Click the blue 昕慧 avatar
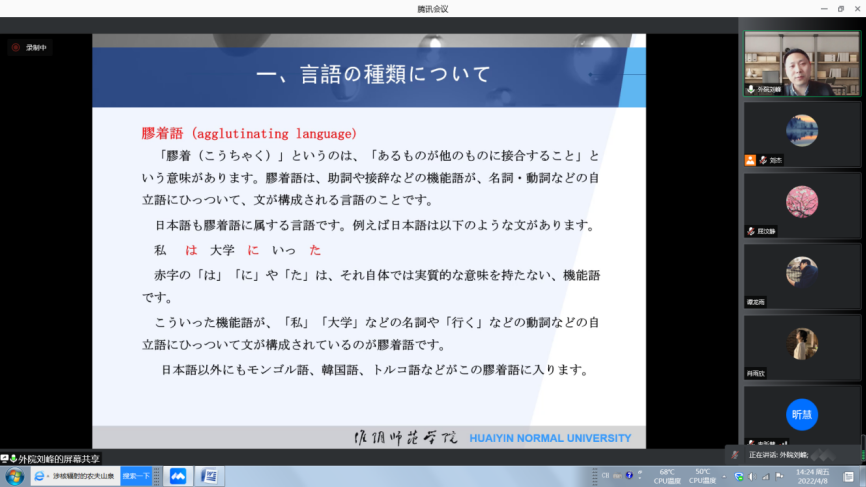 point(801,414)
